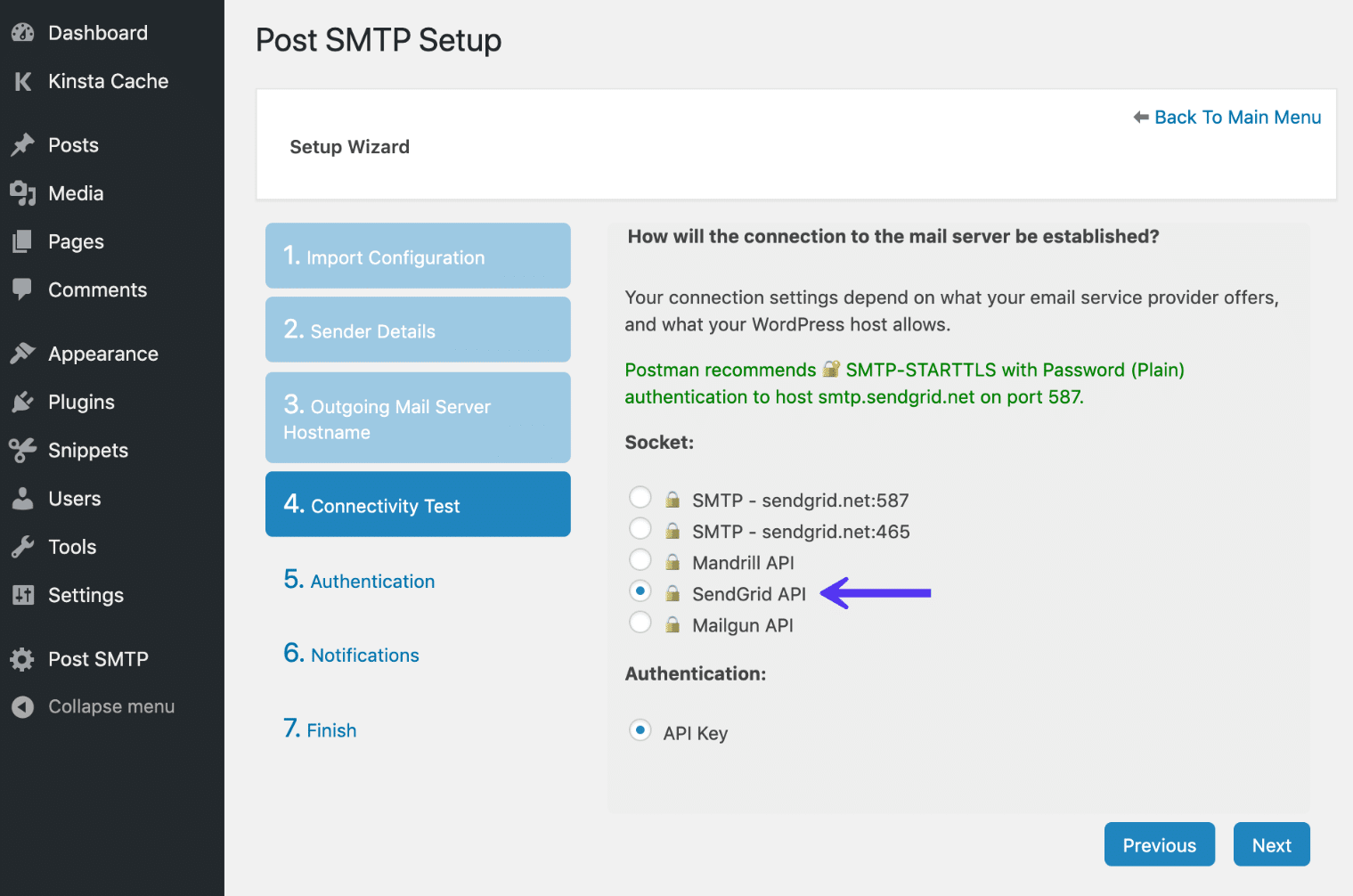The height and width of the screenshot is (896, 1353).
Task: Open the Dashboard menu item
Action: coord(112,33)
